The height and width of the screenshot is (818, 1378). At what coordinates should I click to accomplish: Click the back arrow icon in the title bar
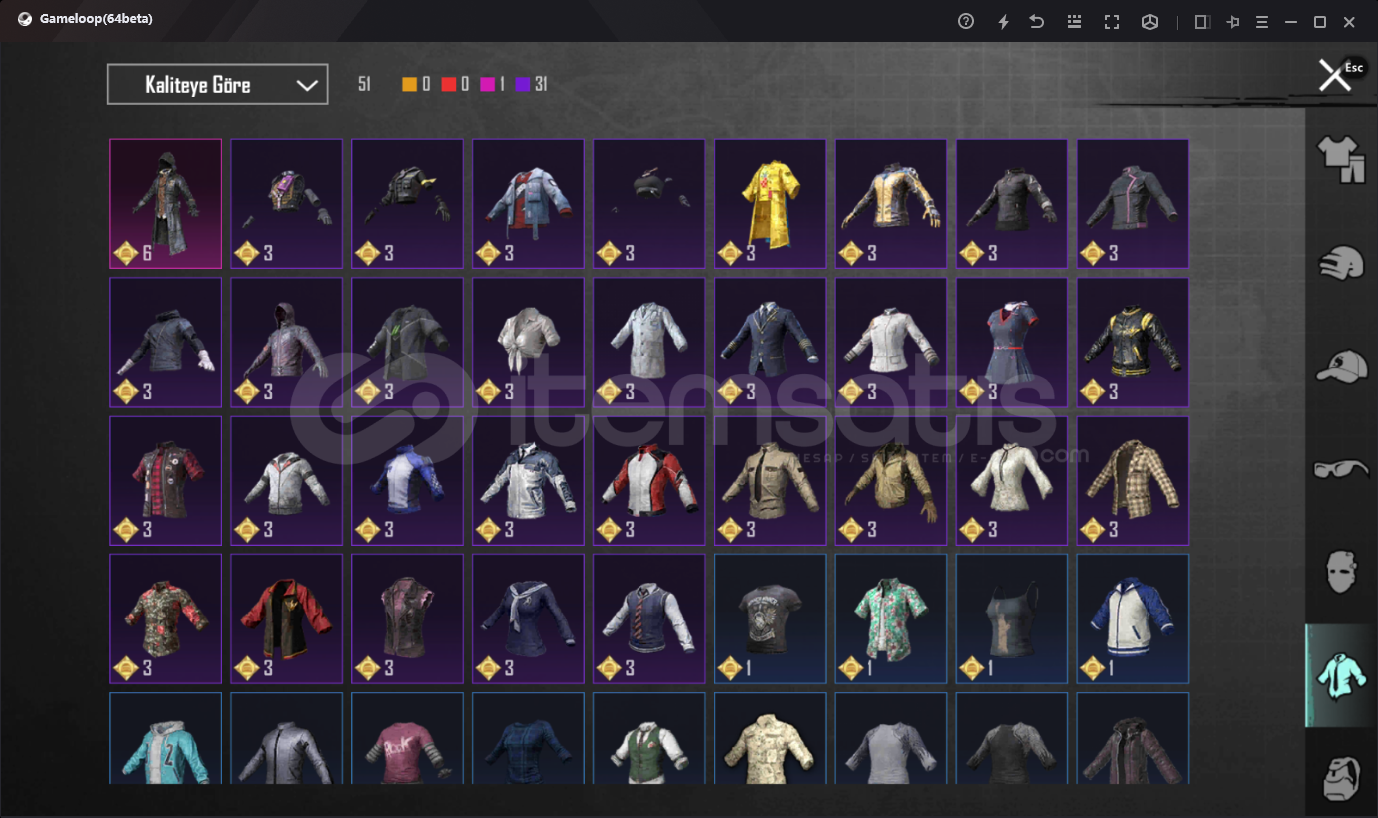[1037, 21]
